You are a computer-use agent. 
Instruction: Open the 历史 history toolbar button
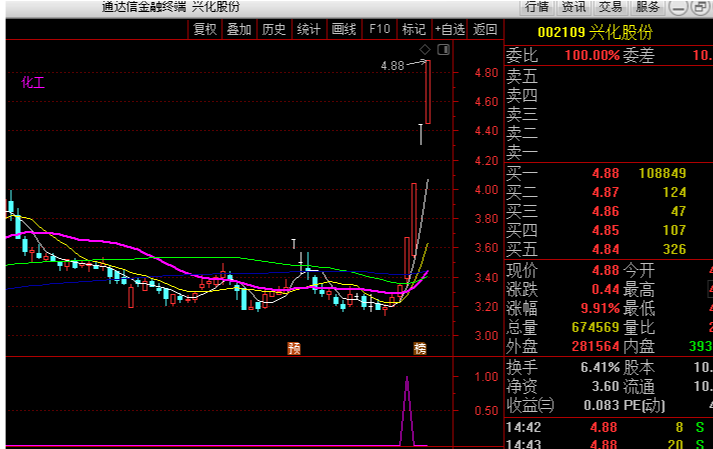tap(274, 30)
